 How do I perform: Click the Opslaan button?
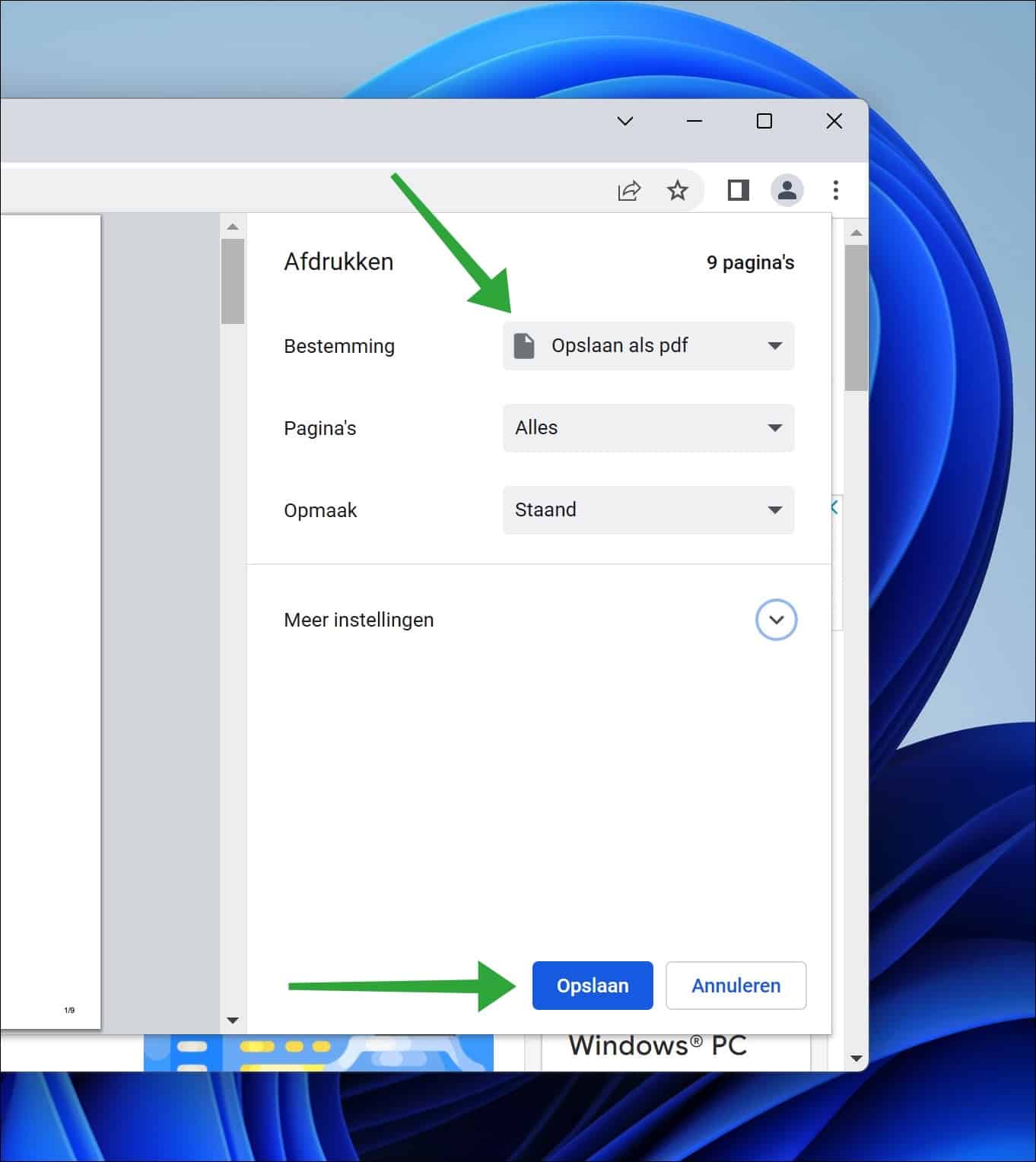(x=593, y=986)
